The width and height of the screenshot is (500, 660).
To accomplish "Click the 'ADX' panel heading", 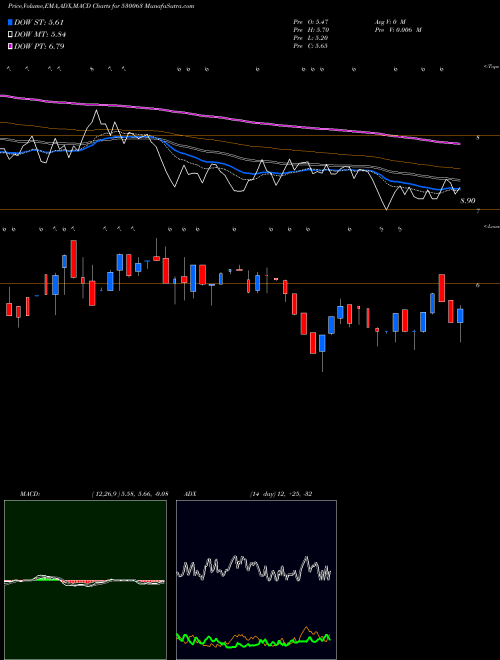I will tap(190, 494).
